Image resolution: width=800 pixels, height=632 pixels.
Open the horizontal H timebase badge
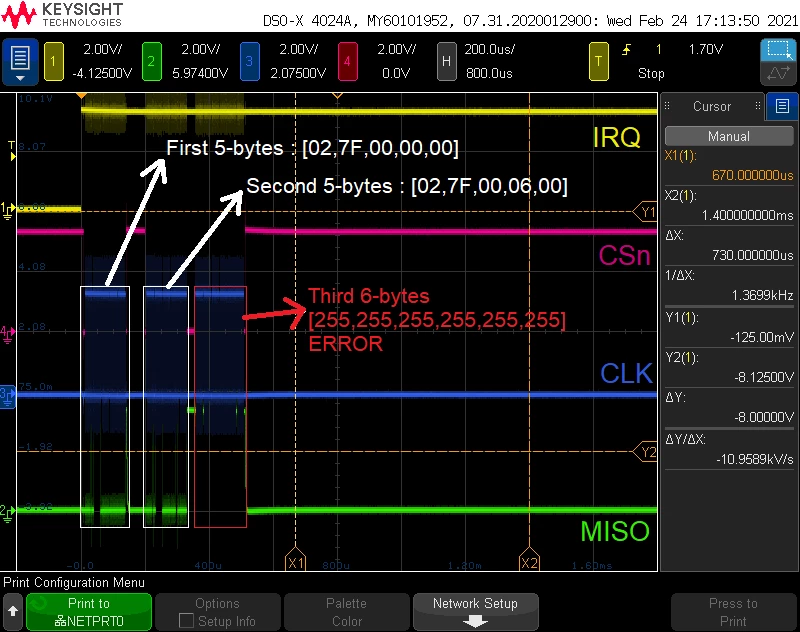(446, 62)
